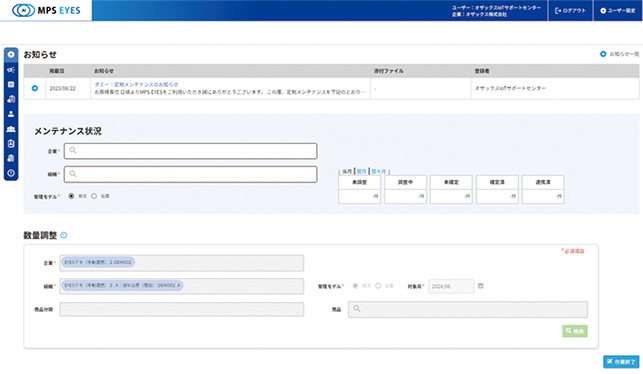
Task: Click the 対象月 date field 2024/06
Action: coord(451,286)
